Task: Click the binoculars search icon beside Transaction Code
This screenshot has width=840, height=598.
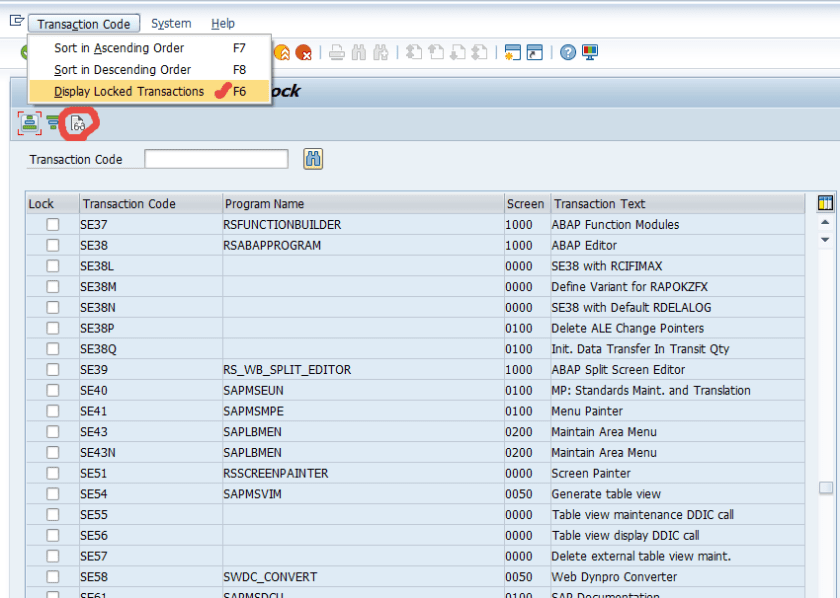Action: (x=313, y=159)
